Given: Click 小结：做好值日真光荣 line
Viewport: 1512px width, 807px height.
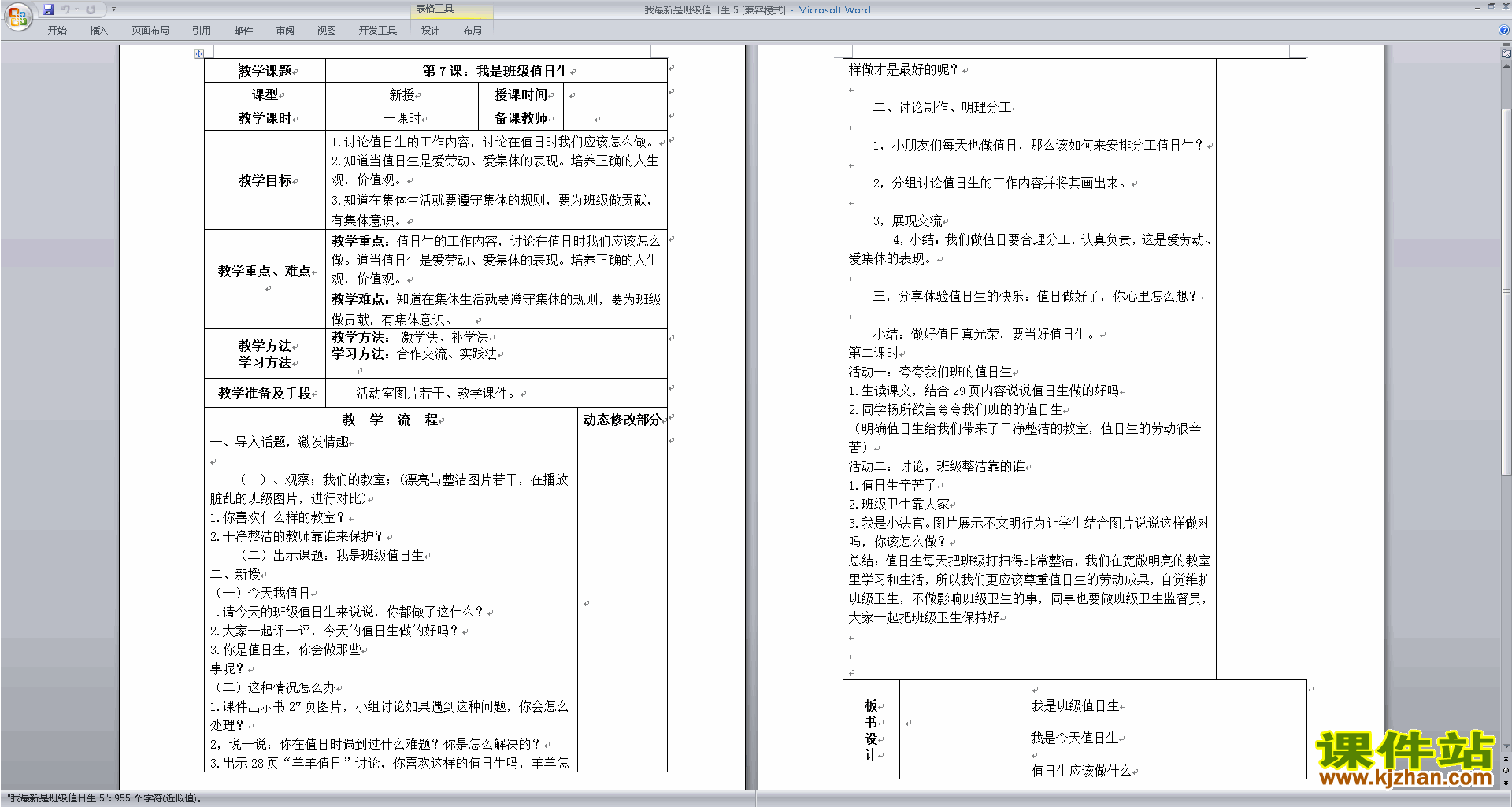Looking at the screenshot, I should click(984, 334).
